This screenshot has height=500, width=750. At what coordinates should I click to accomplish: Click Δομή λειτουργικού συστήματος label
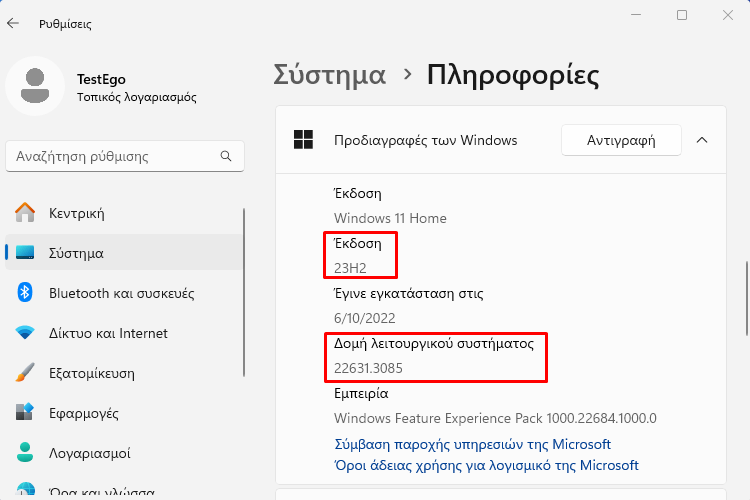(x=434, y=344)
